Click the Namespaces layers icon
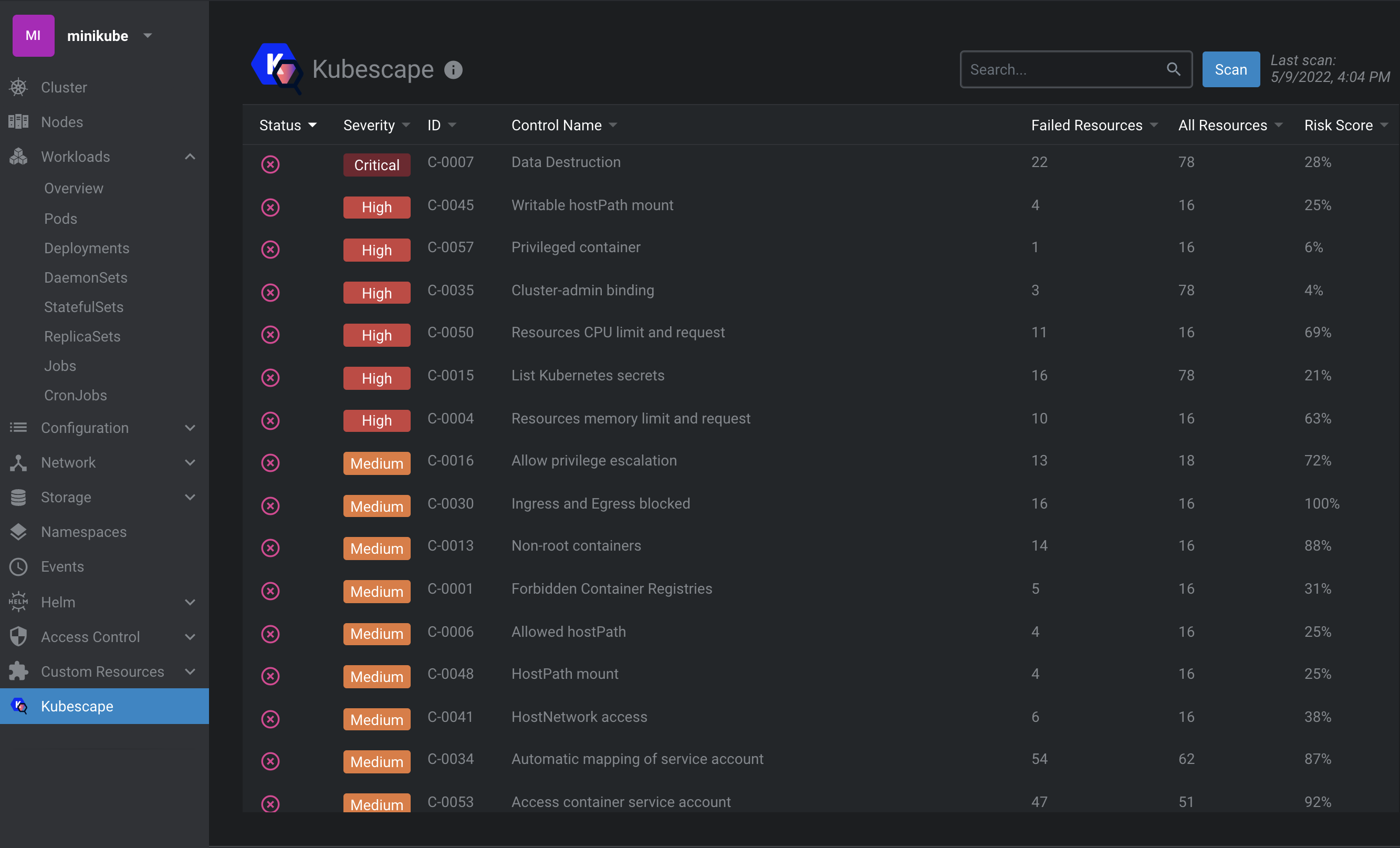The image size is (1400, 848). [x=18, y=531]
